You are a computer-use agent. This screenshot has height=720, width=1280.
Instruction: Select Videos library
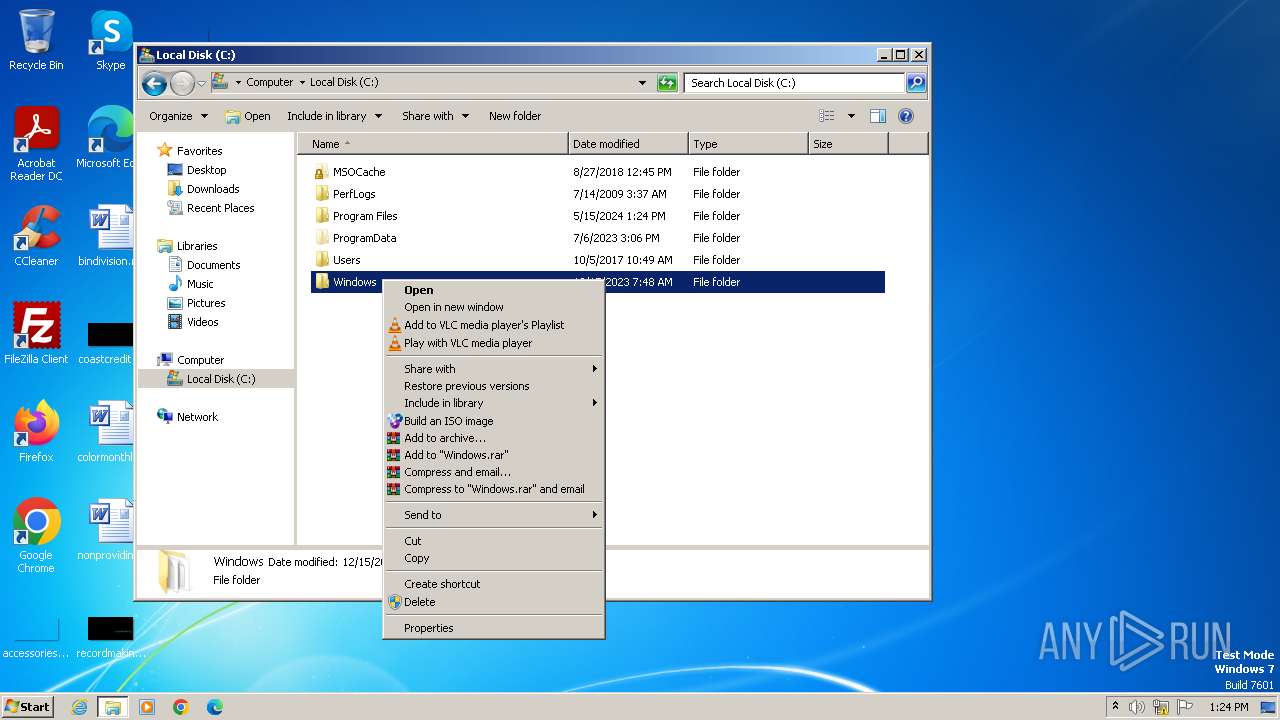click(202, 322)
